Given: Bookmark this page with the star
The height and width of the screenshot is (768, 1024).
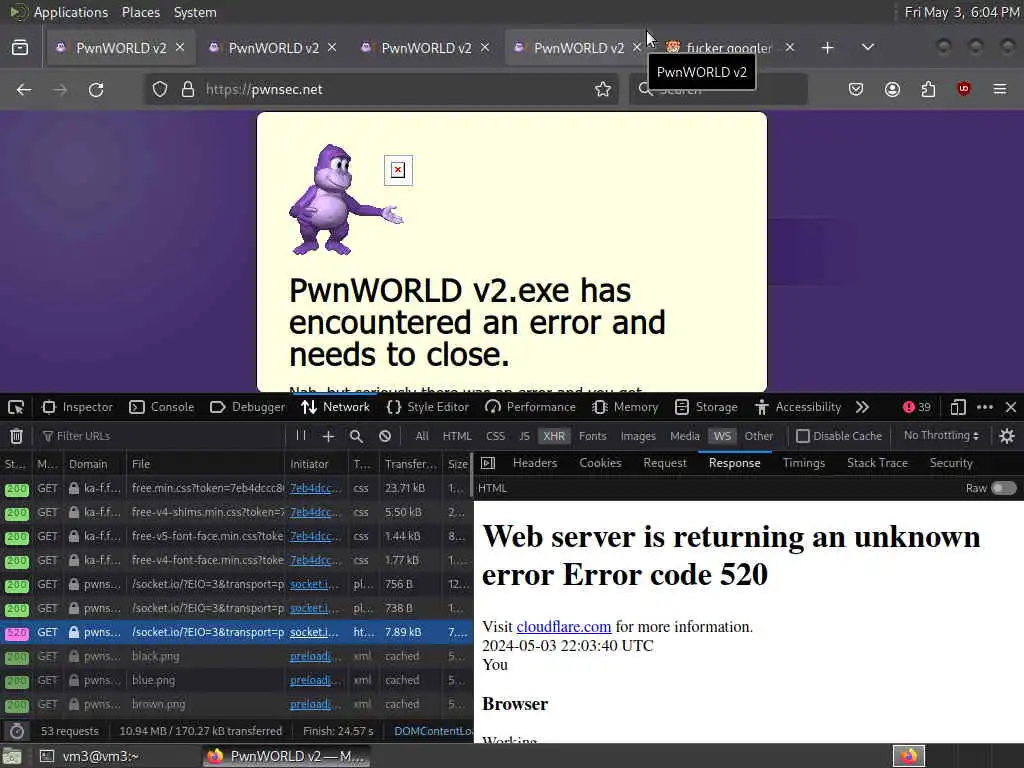Looking at the screenshot, I should [603, 89].
